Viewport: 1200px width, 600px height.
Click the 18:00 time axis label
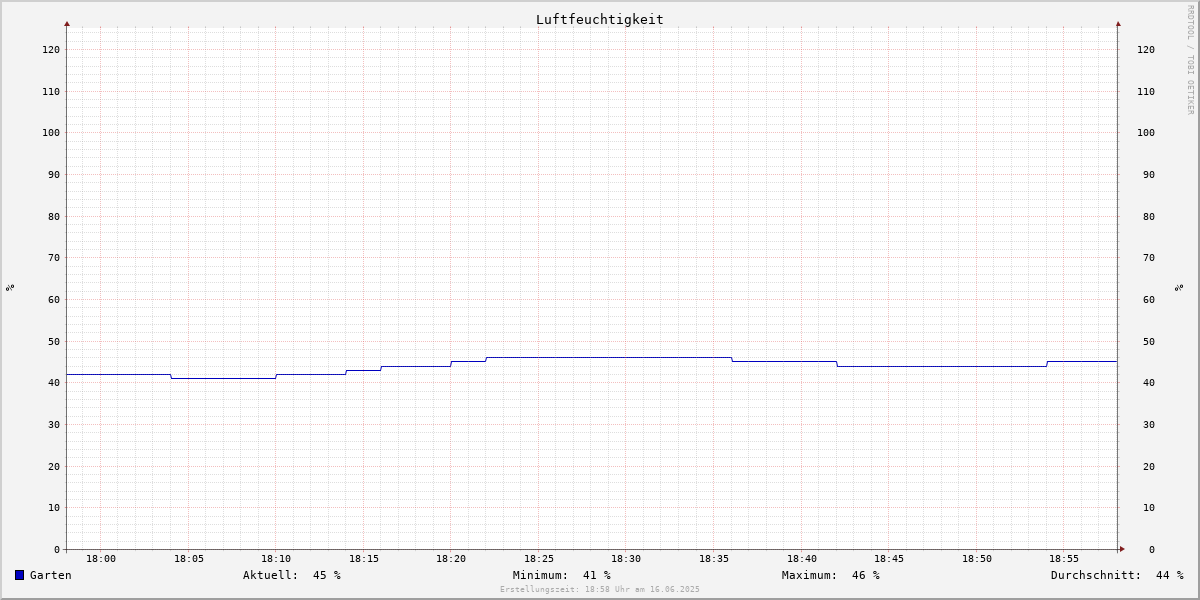(101, 559)
